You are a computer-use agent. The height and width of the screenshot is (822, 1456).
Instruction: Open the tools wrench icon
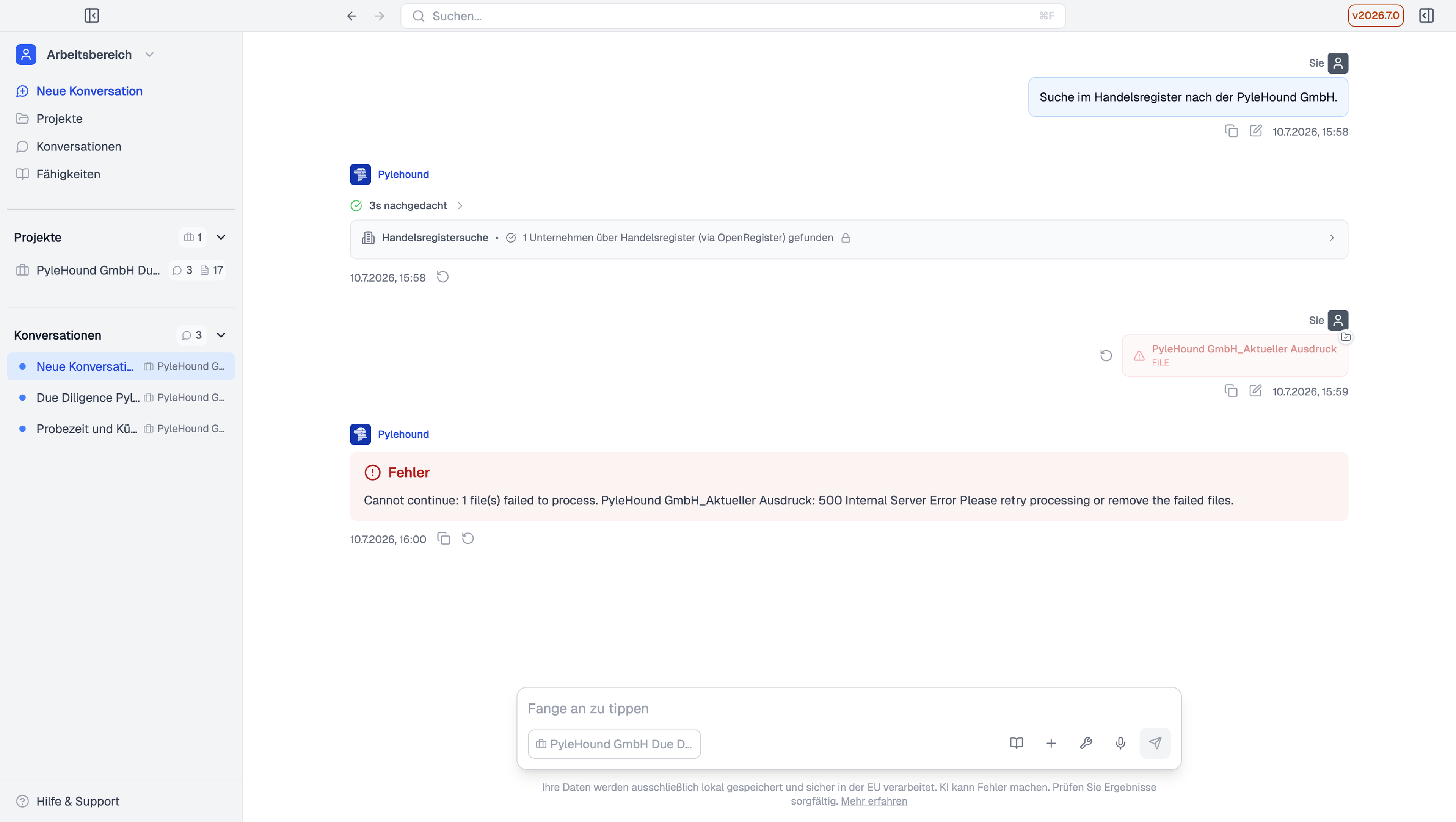click(x=1086, y=743)
